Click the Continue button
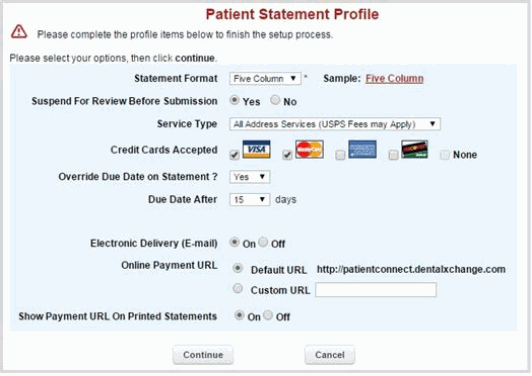 203,355
